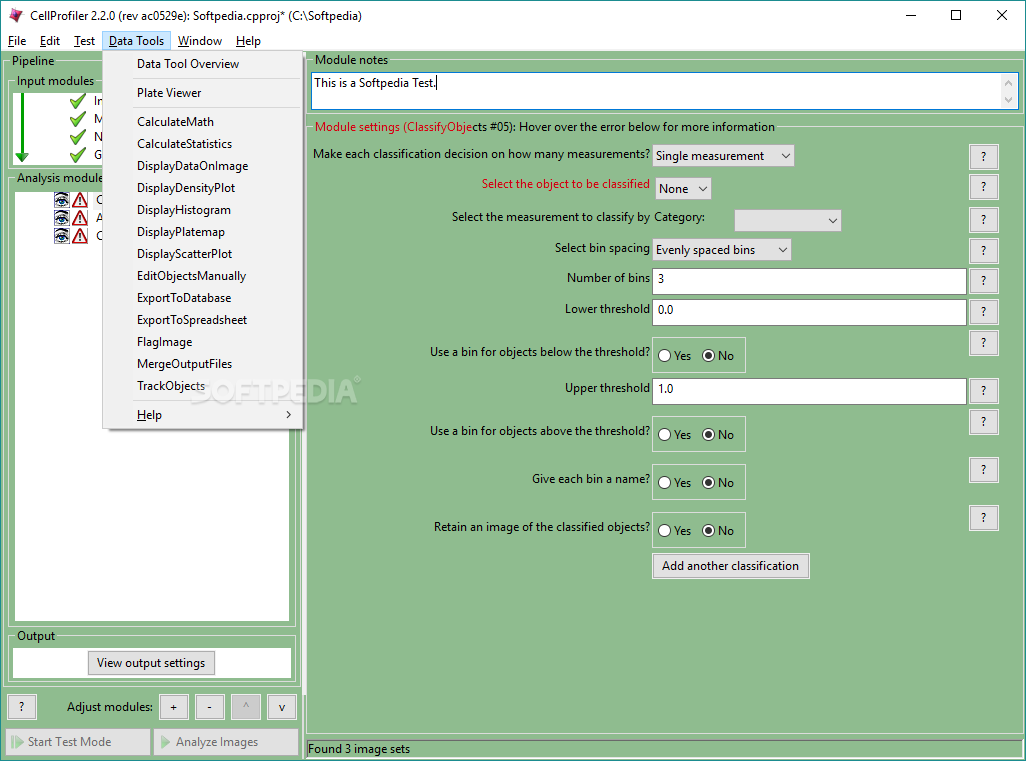The height and width of the screenshot is (761, 1026).
Task: Click green checkmark of second input module
Action: [78, 119]
